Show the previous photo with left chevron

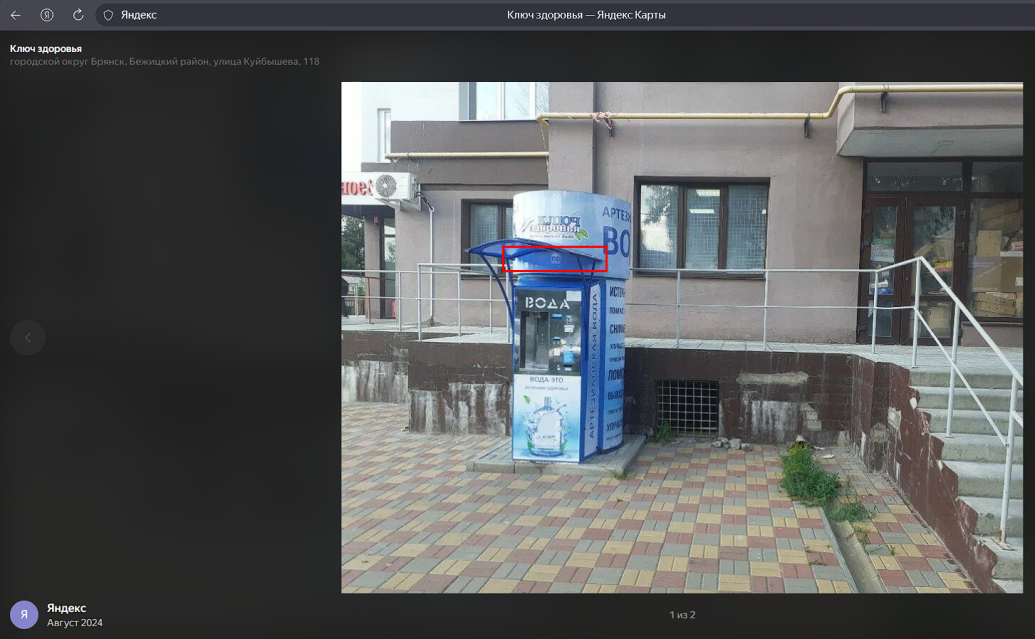click(28, 337)
